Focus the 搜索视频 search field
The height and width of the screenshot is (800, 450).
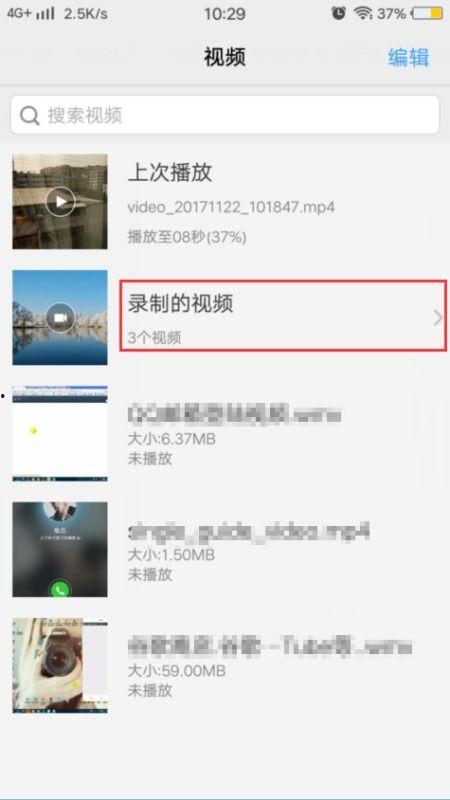pyautogui.click(x=225, y=115)
